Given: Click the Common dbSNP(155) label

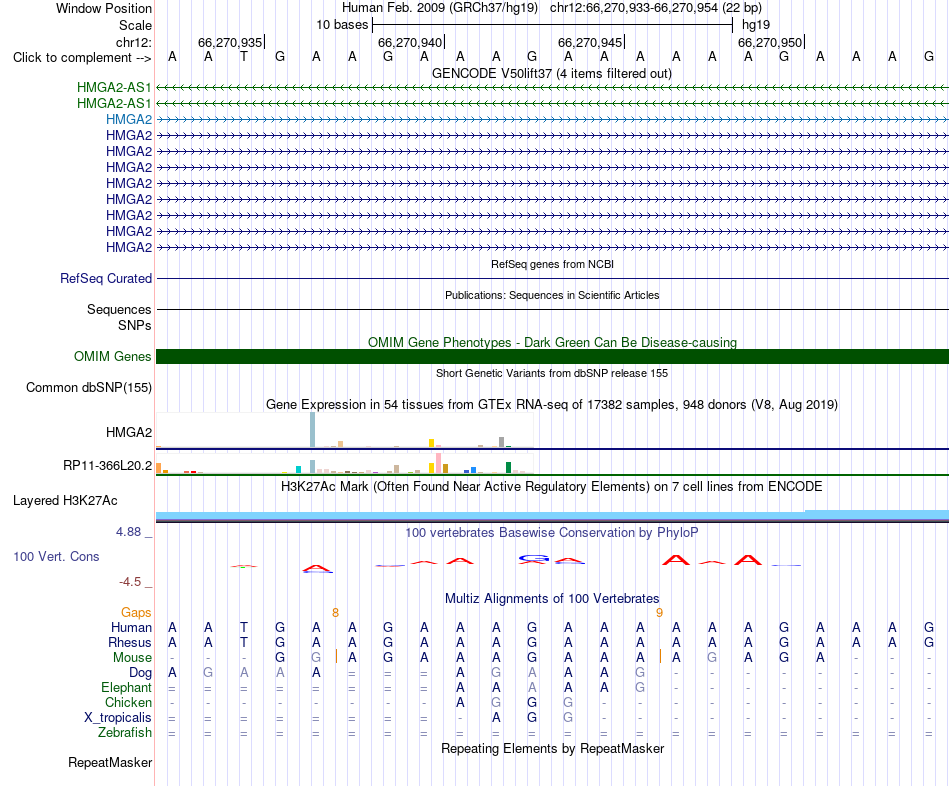Looking at the screenshot, I should (x=88, y=387).
